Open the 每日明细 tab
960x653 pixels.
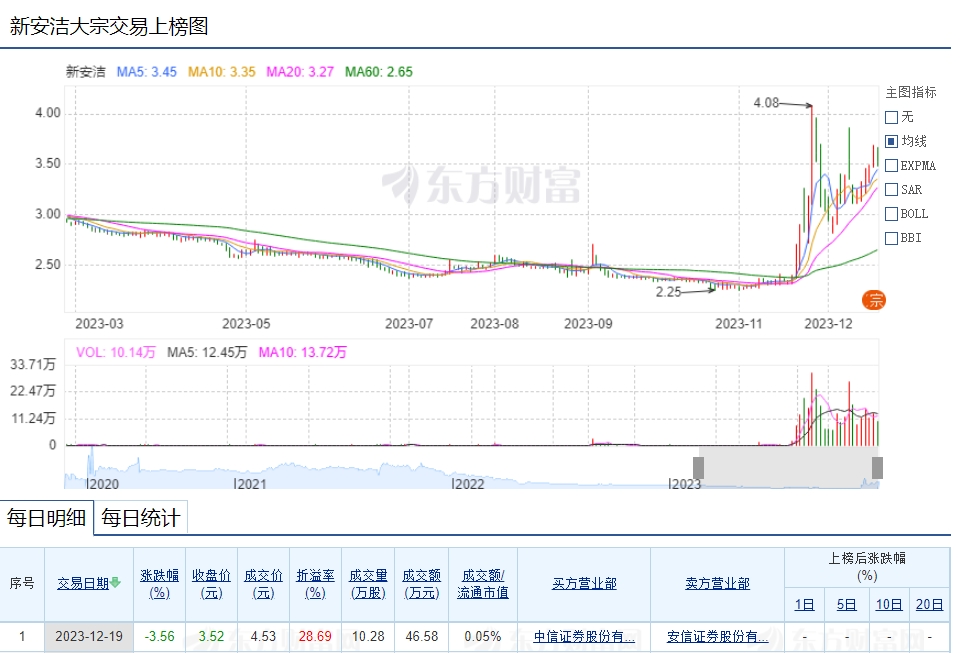(46, 518)
